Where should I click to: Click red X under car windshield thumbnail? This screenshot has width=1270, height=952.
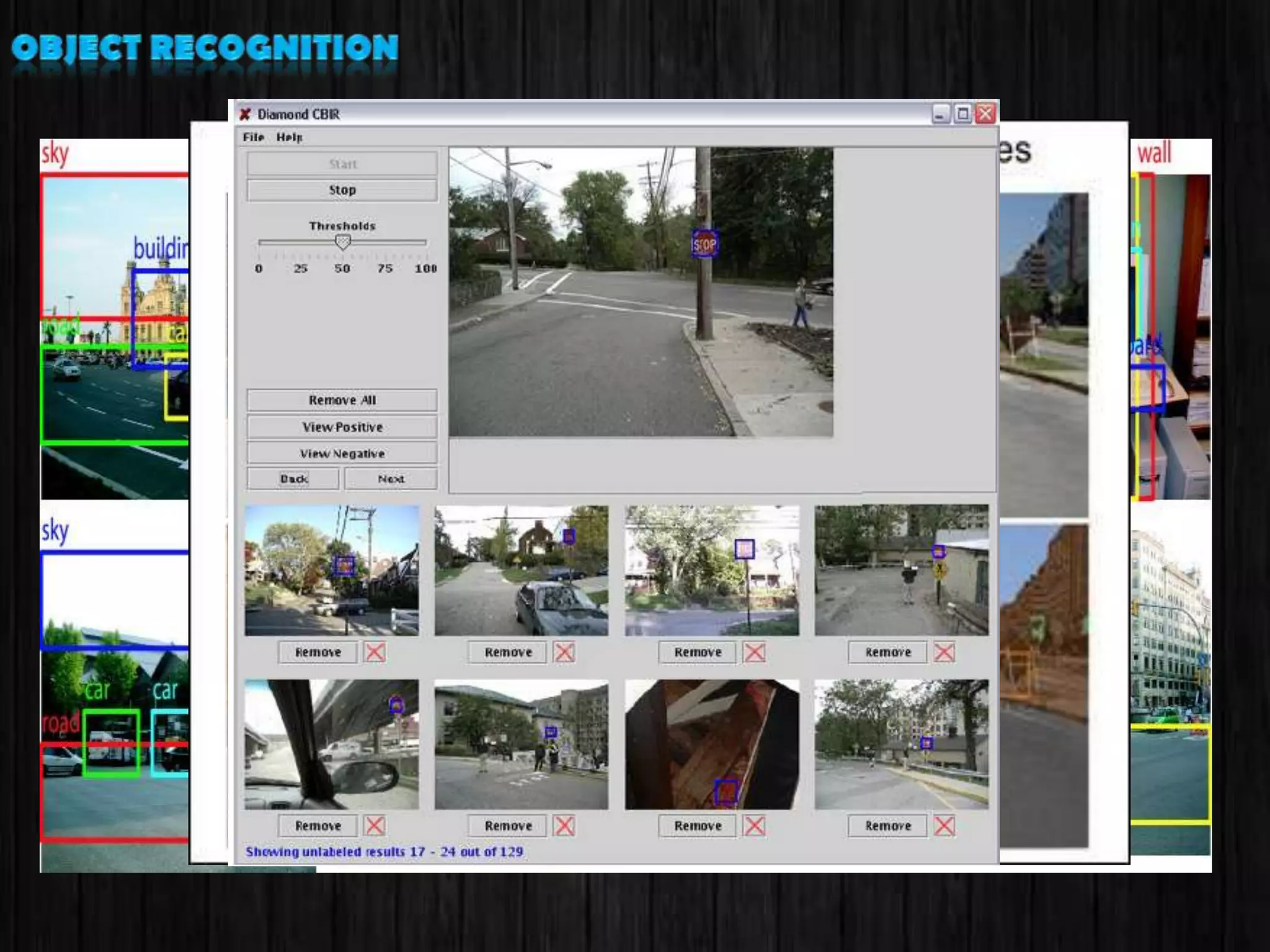click(375, 826)
